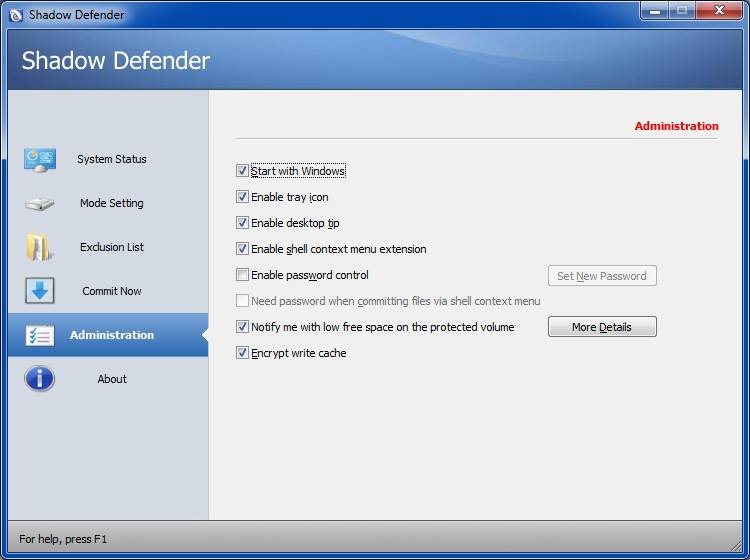The image size is (750, 560).
Task: Click the Set New Password button
Action: point(602,276)
